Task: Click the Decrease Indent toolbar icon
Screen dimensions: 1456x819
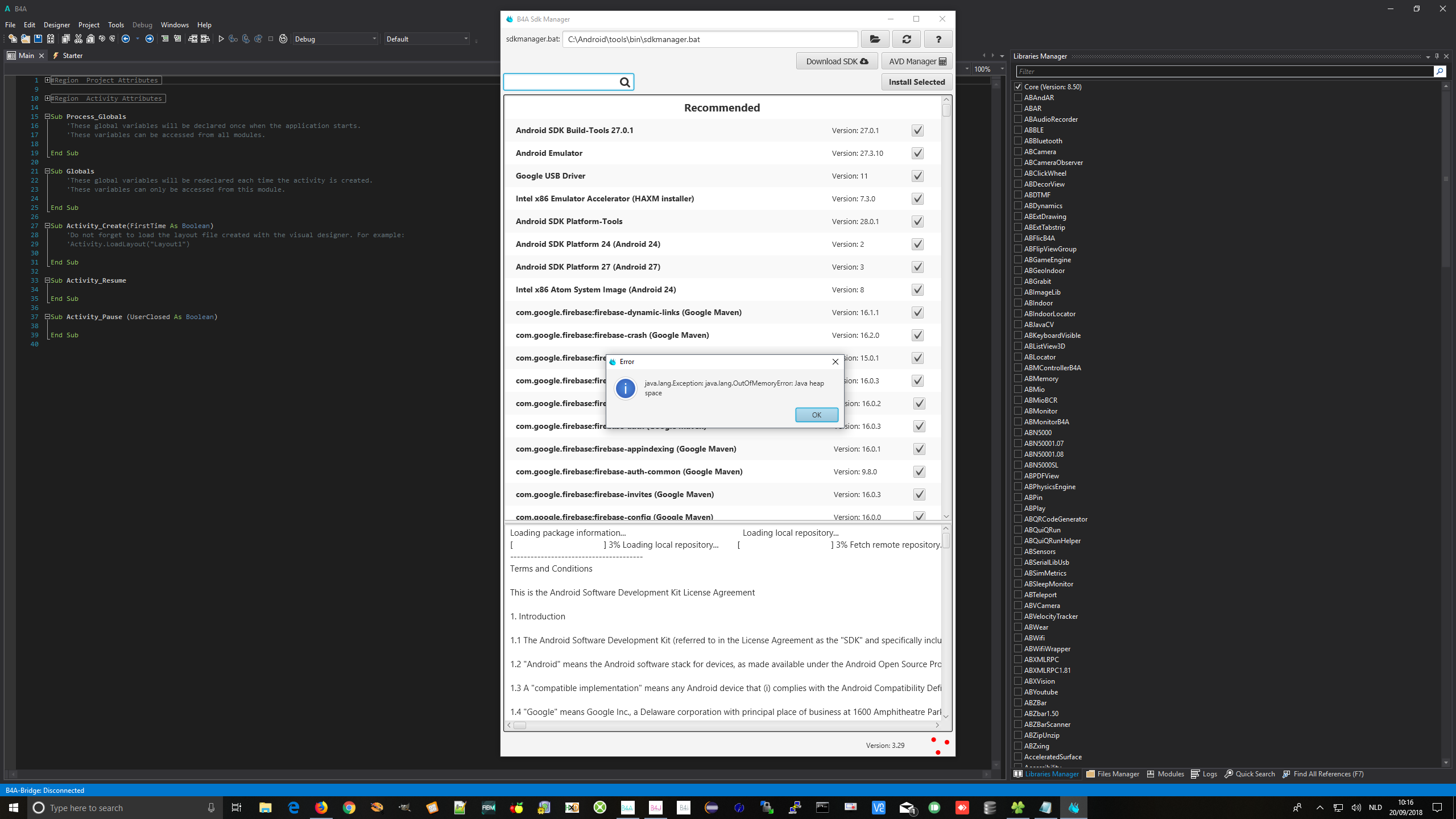Action: point(193,39)
